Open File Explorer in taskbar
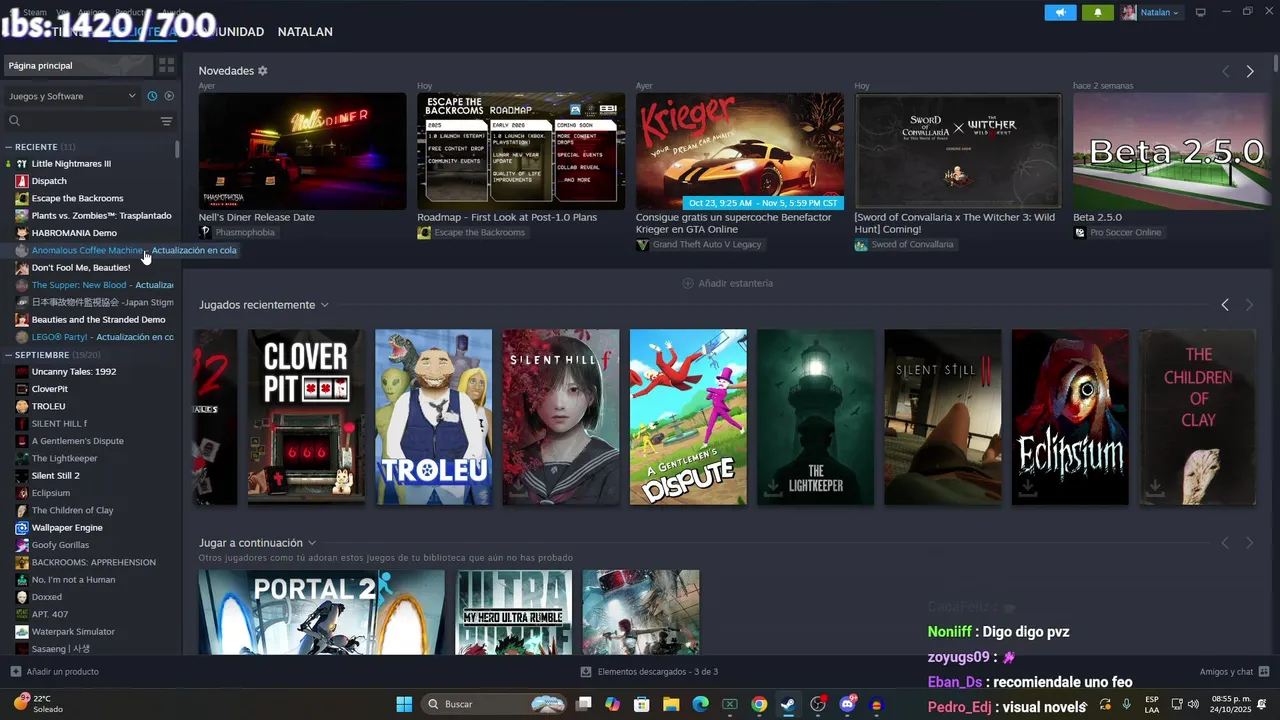Screen dimensions: 1280x720 coord(671,704)
